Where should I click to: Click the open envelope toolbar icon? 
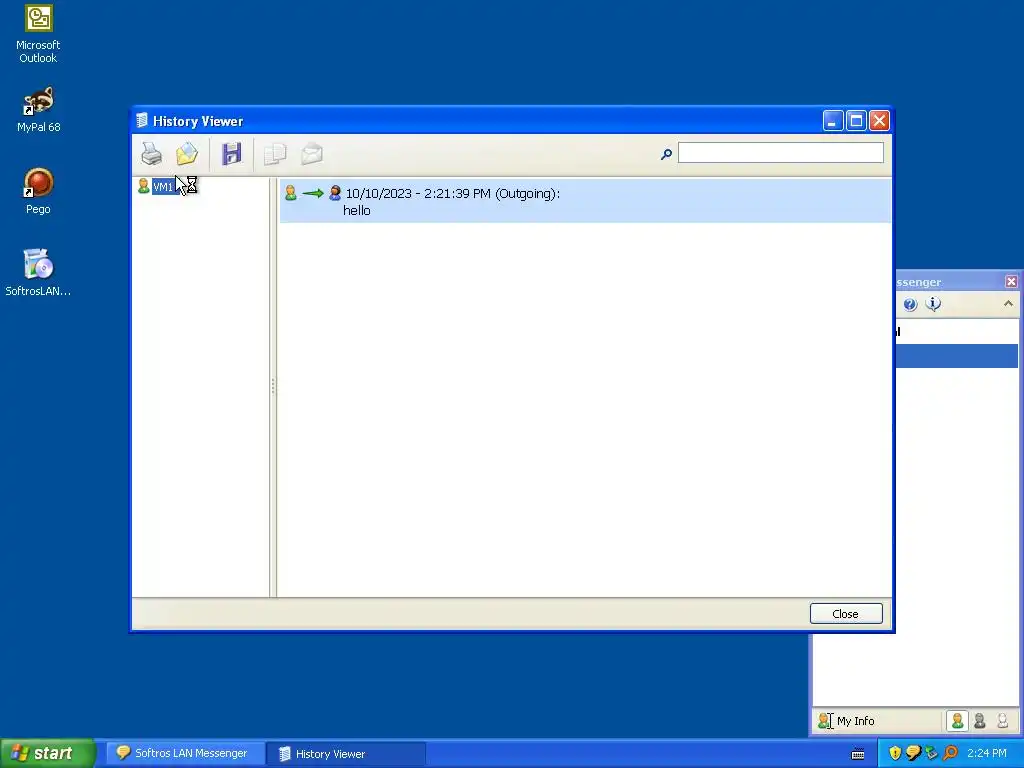pyautogui.click(x=187, y=154)
